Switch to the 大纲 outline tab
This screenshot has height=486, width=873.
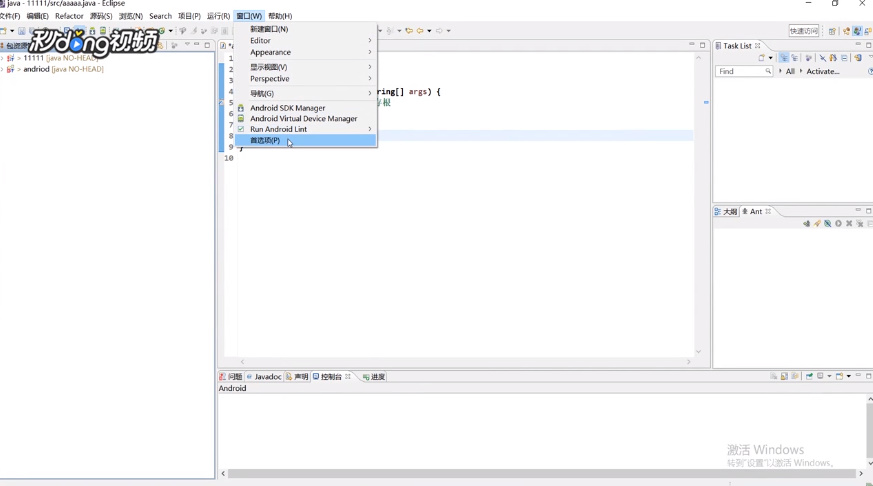click(x=726, y=212)
